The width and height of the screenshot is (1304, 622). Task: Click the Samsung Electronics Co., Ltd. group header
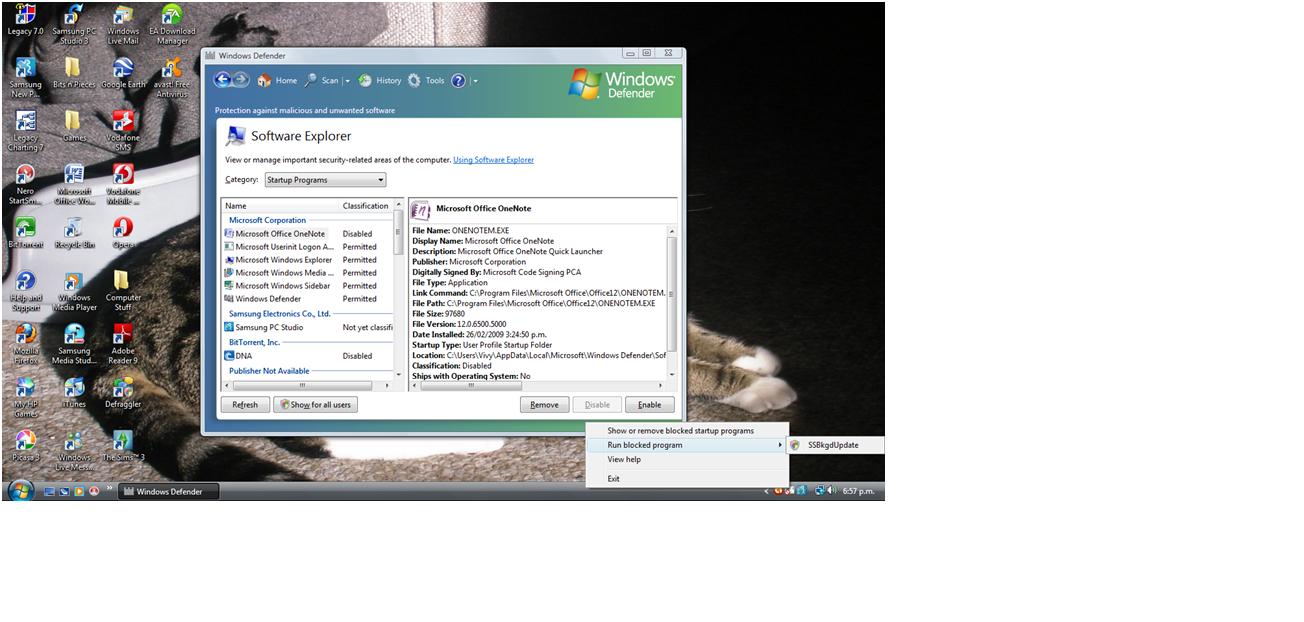280,314
